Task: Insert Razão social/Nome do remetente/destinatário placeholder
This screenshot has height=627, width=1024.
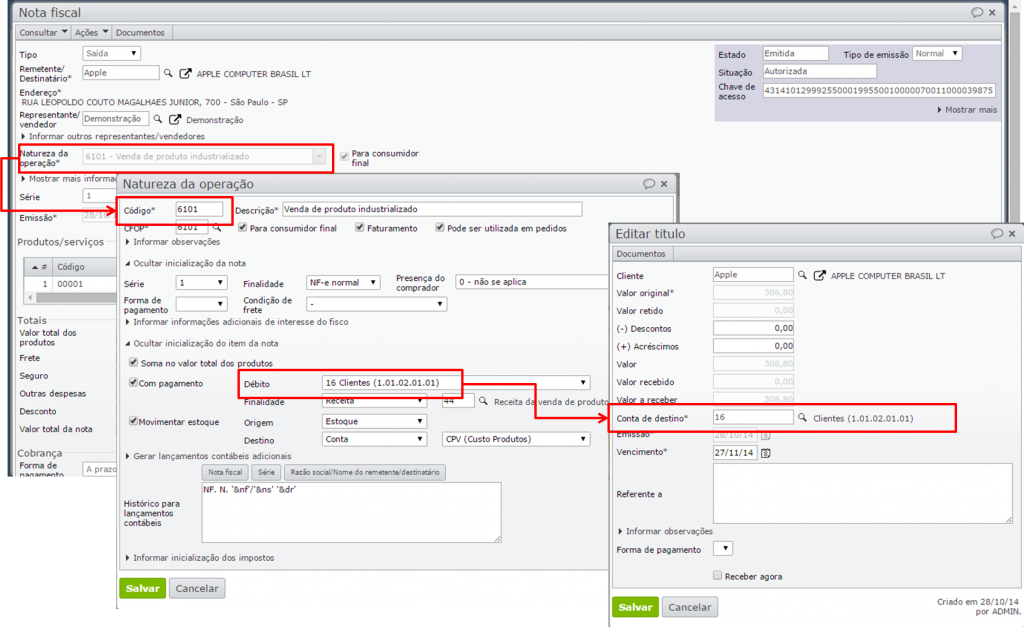Action: tap(365, 472)
